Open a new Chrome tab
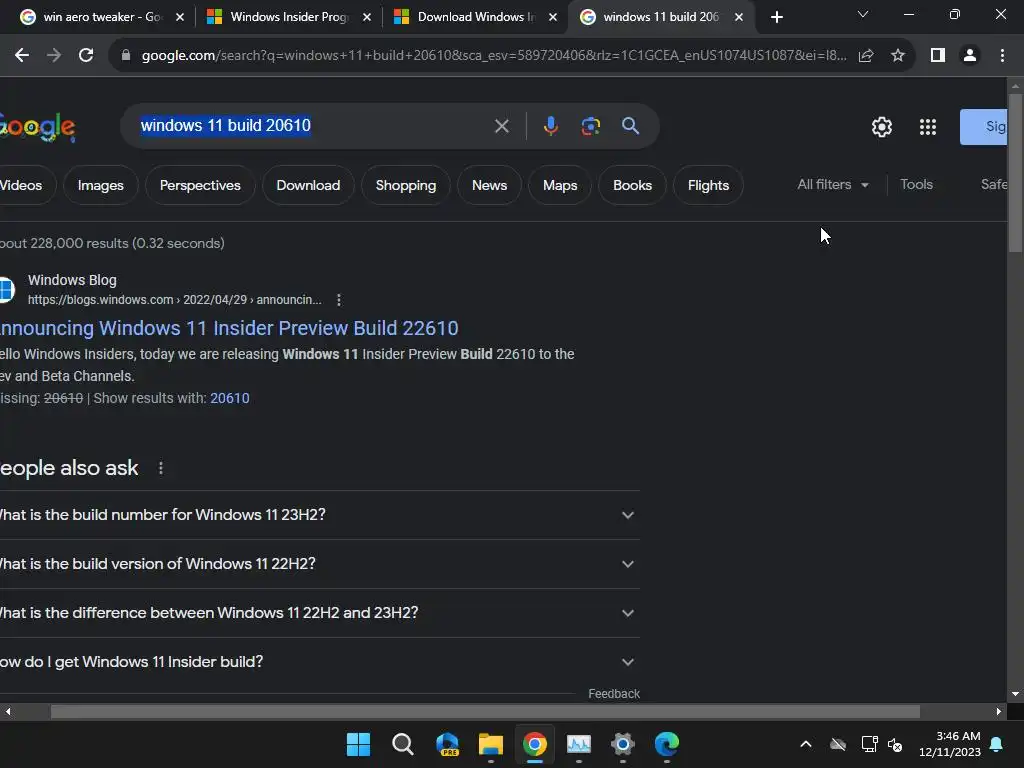 click(776, 17)
